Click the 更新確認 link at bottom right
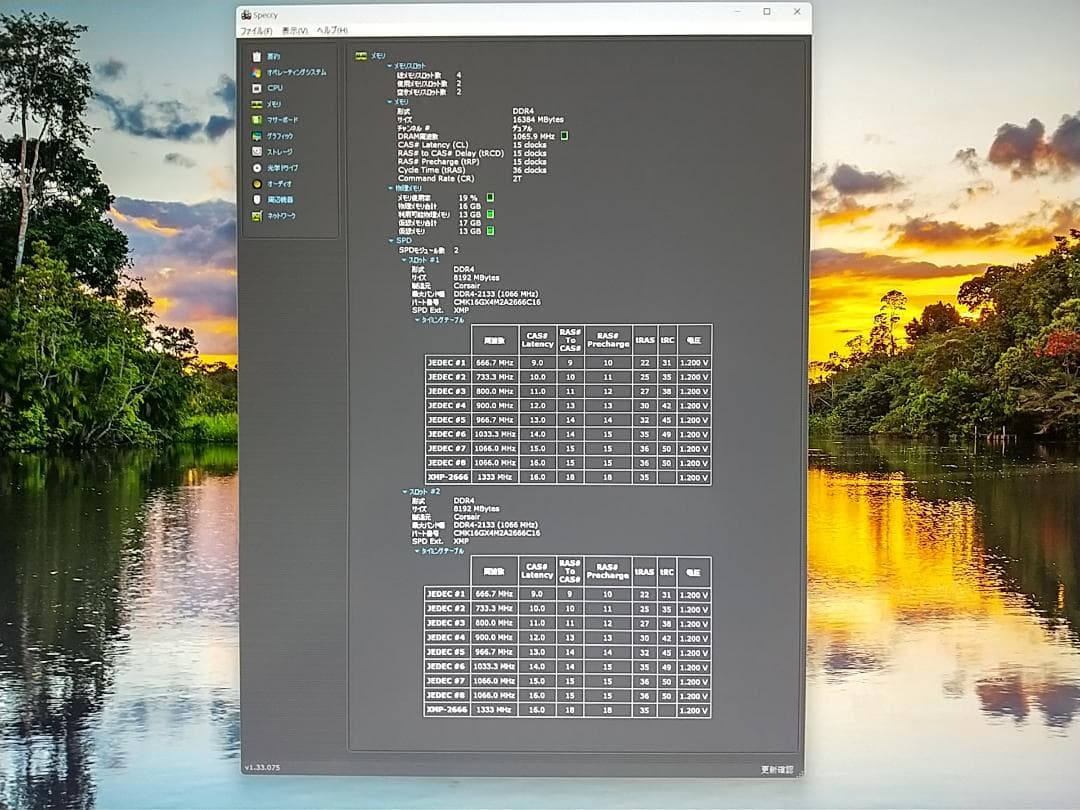The height and width of the screenshot is (810, 1080). (776, 769)
